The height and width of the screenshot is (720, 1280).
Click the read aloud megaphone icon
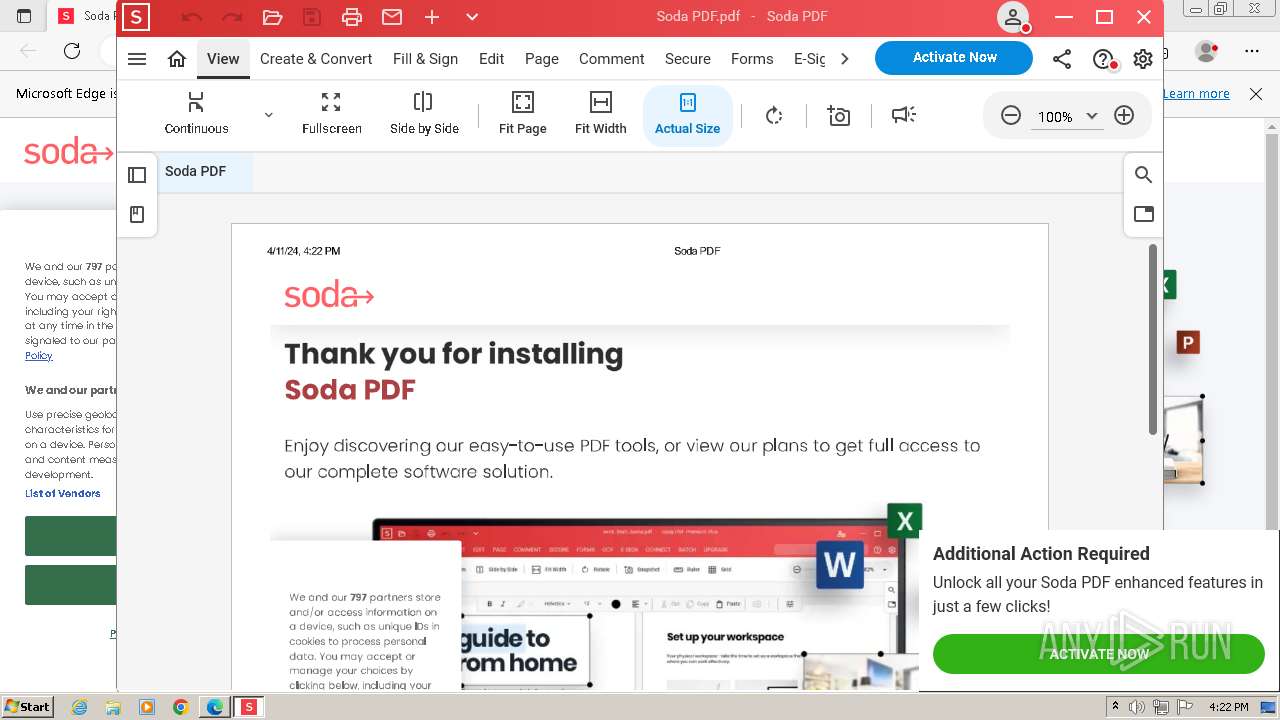coord(904,116)
